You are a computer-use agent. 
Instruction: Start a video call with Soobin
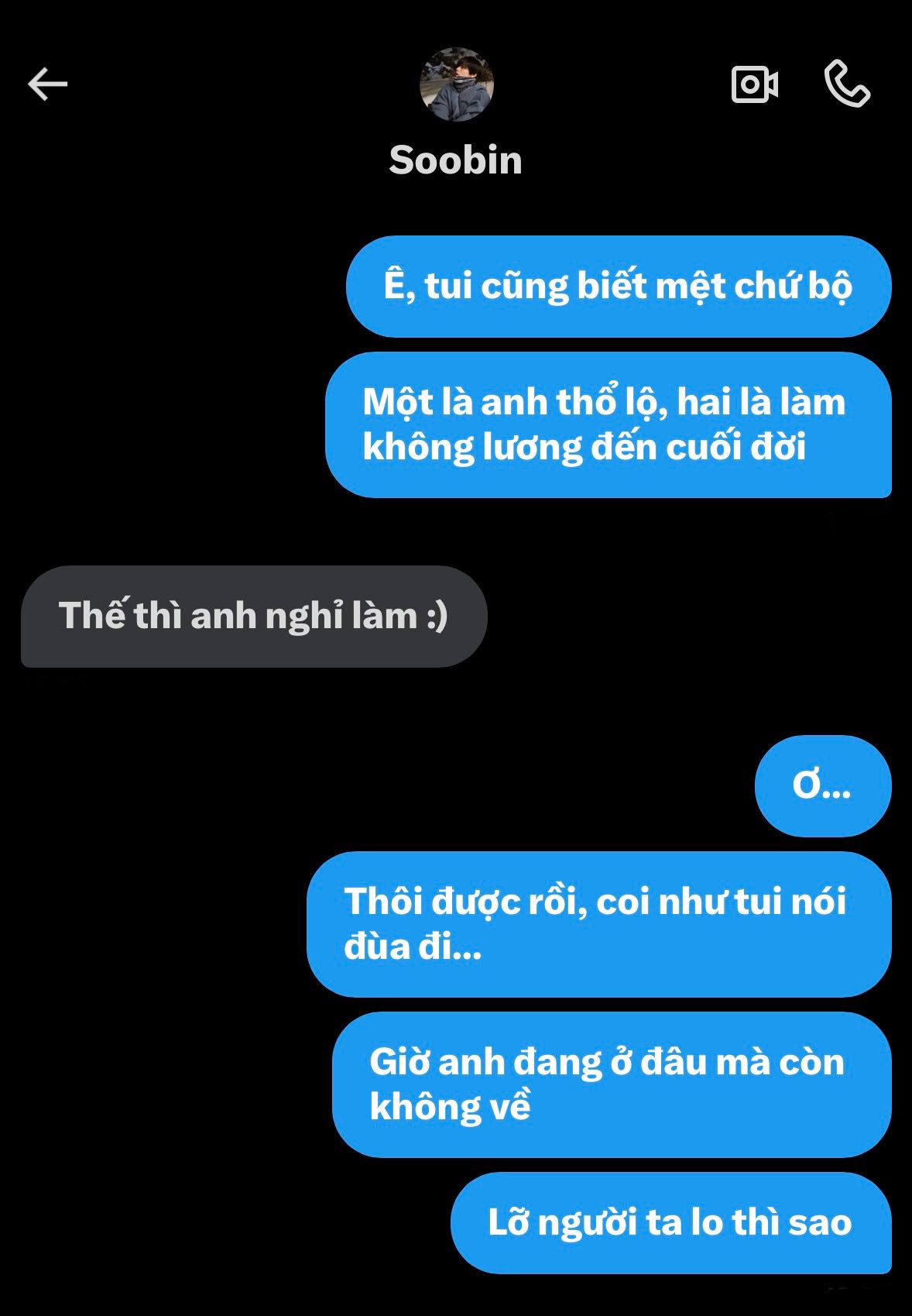coord(755,84)
